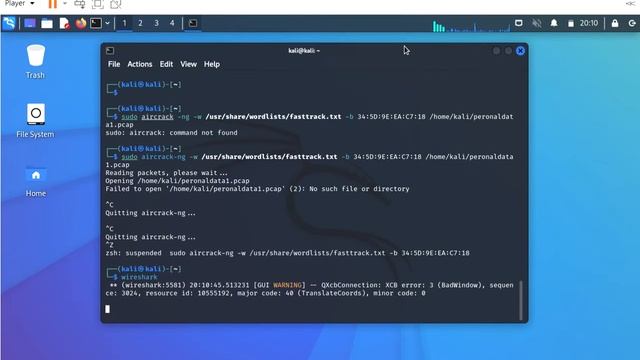Viewport: 640px width, 360px height.
Task: Click the terminal cursor block
Action: coord(107,309)
